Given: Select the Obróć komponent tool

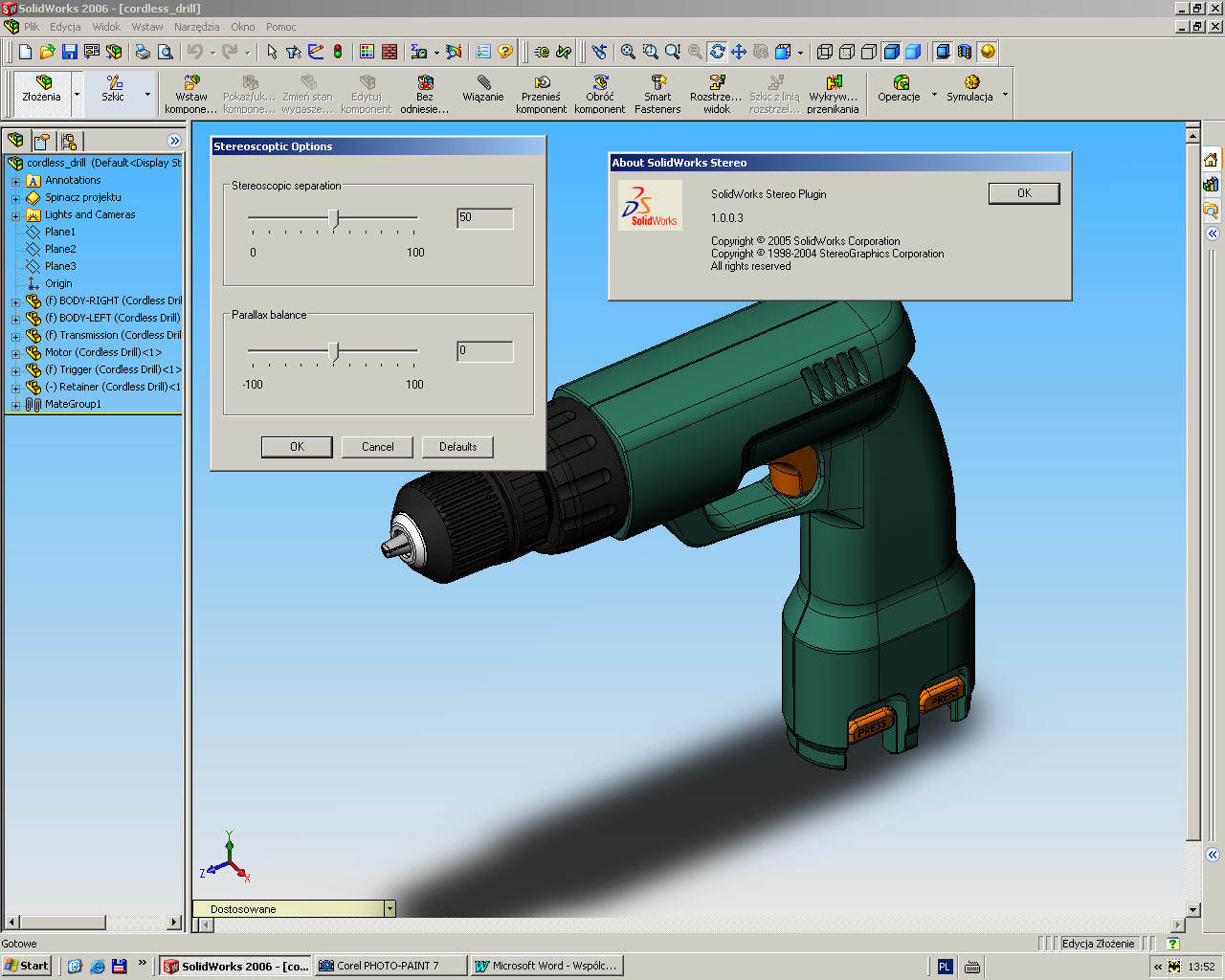Looking at the screenshot, I should pos(600,94).
